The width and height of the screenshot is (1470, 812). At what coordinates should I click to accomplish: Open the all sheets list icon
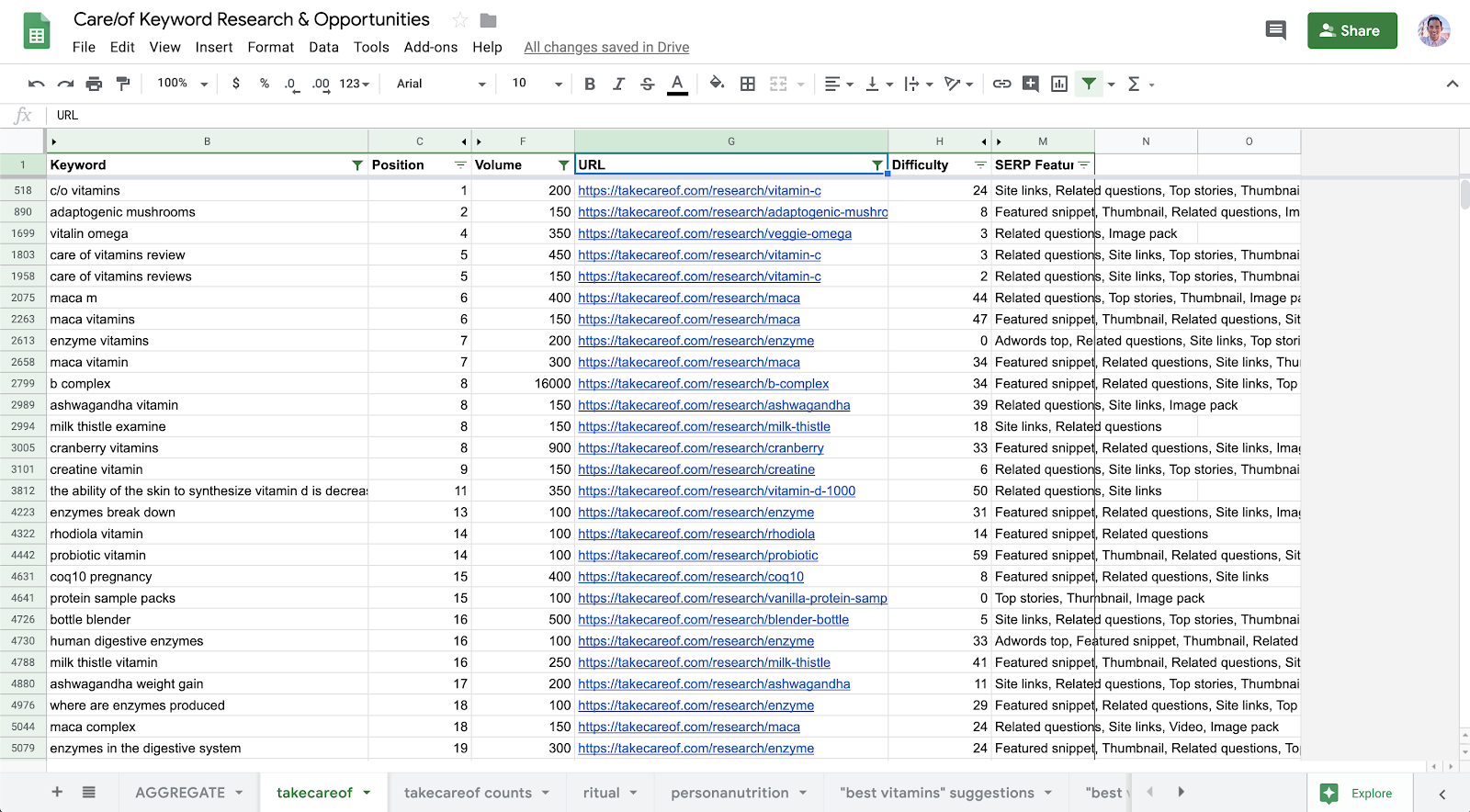pyautogui.click(x=89, y=792)
